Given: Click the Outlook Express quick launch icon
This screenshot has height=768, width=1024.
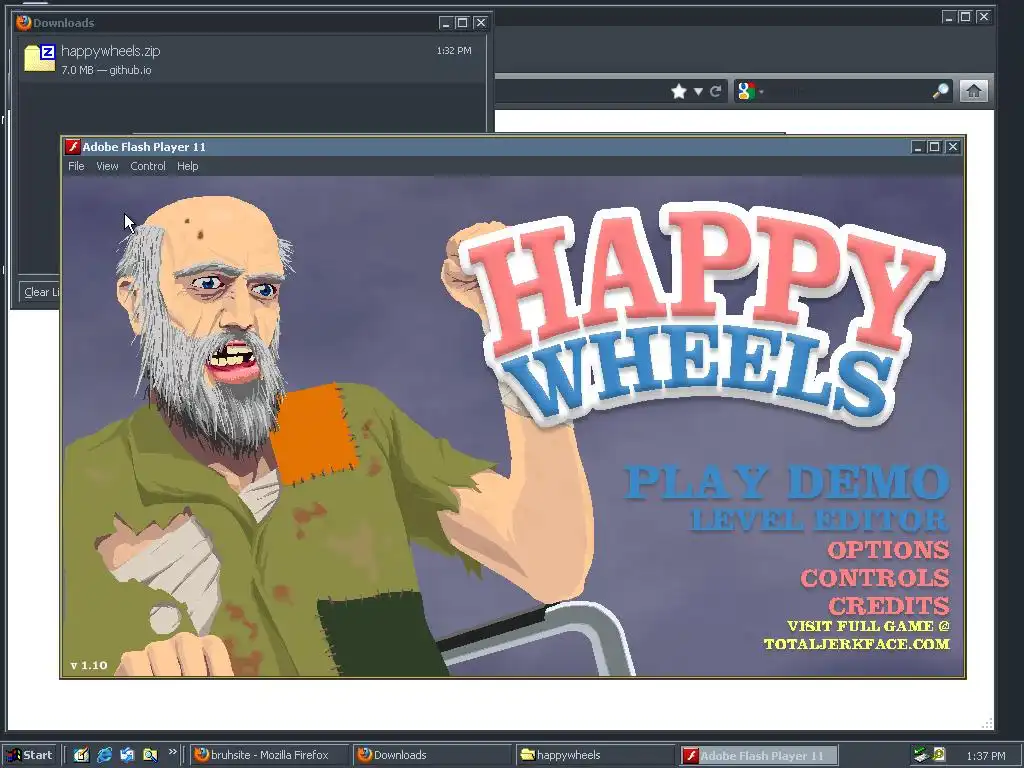Looking at the screenshot, I should tap(127, 755).
